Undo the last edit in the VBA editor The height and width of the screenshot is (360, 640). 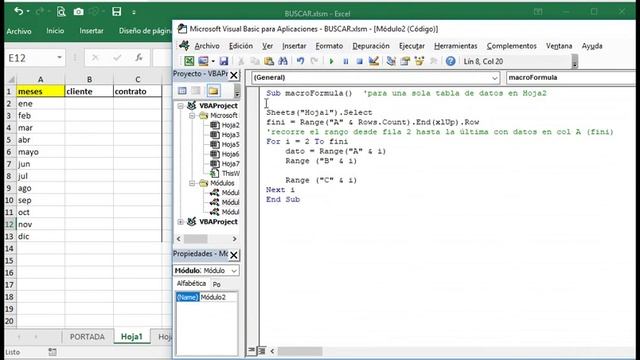click(x=300, y=61)
